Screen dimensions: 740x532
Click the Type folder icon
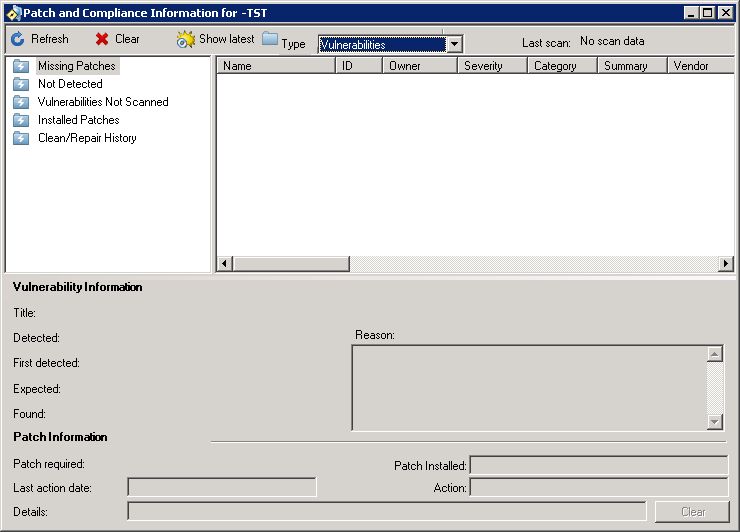coord(270,40)
